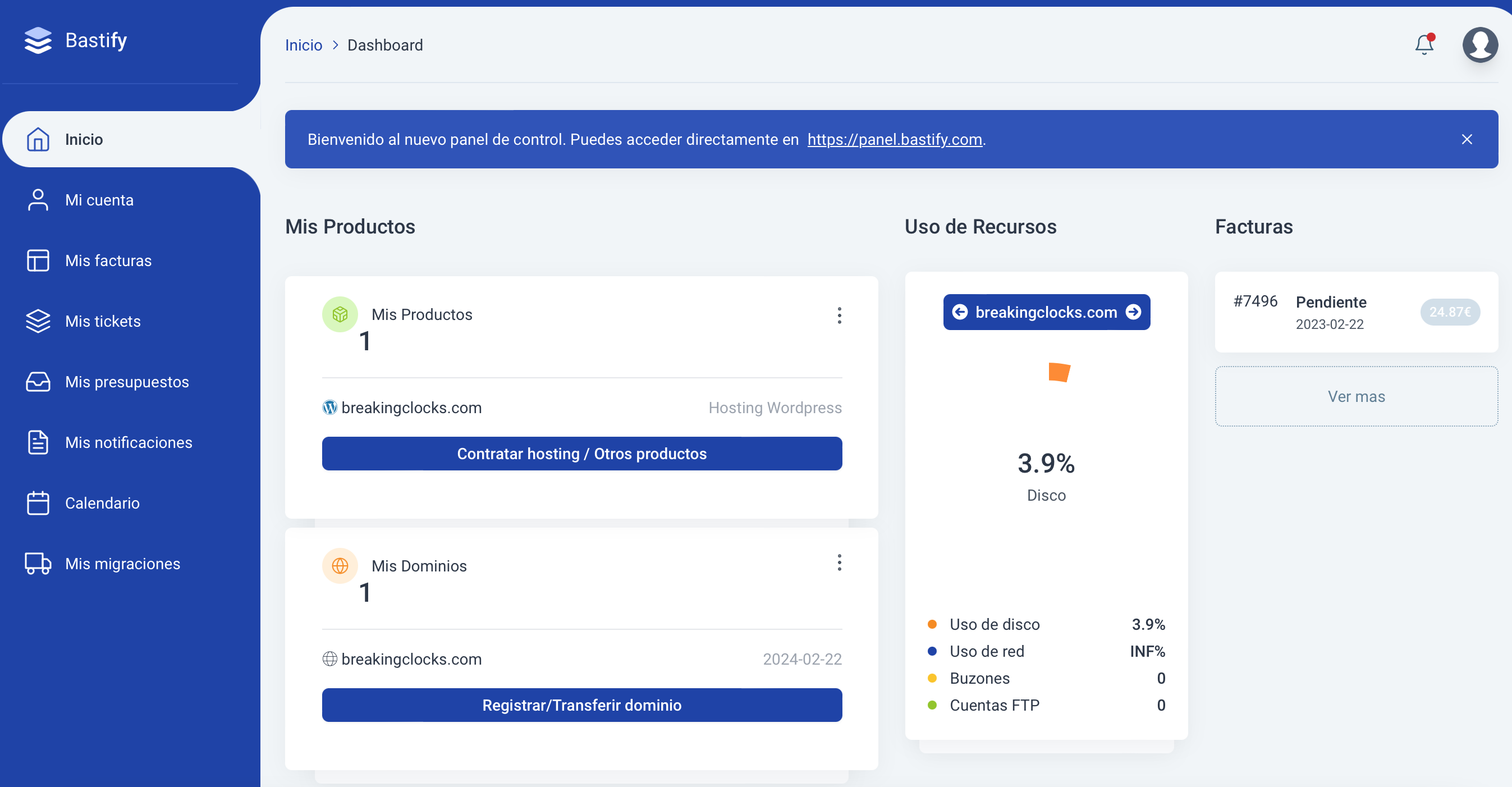Click the orange disk usage chart segment
1512x787 pixels.
(1059, 372)
